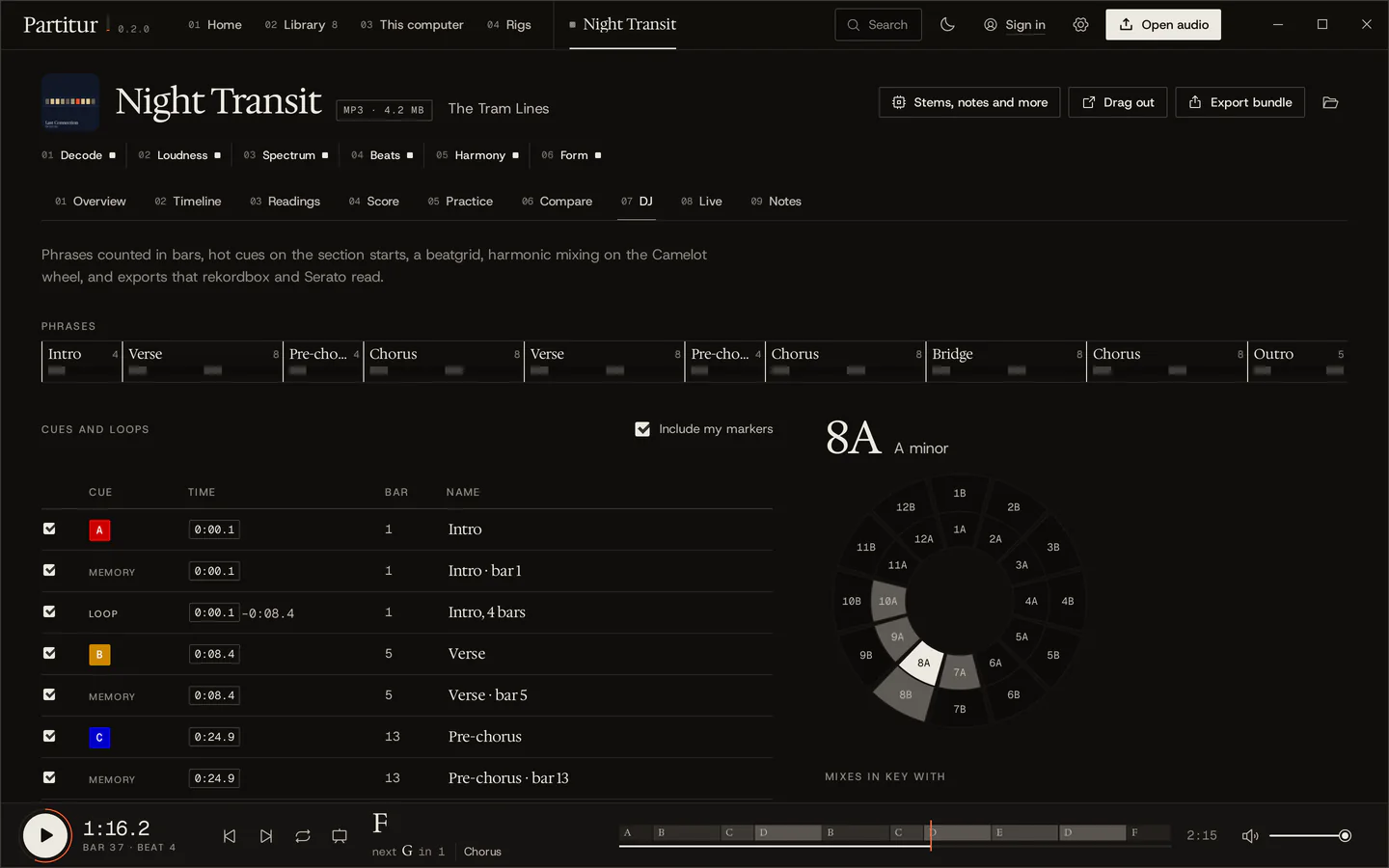1389x868 pixels.
Task: Click the Search field
Action: (x=878, y=25)
